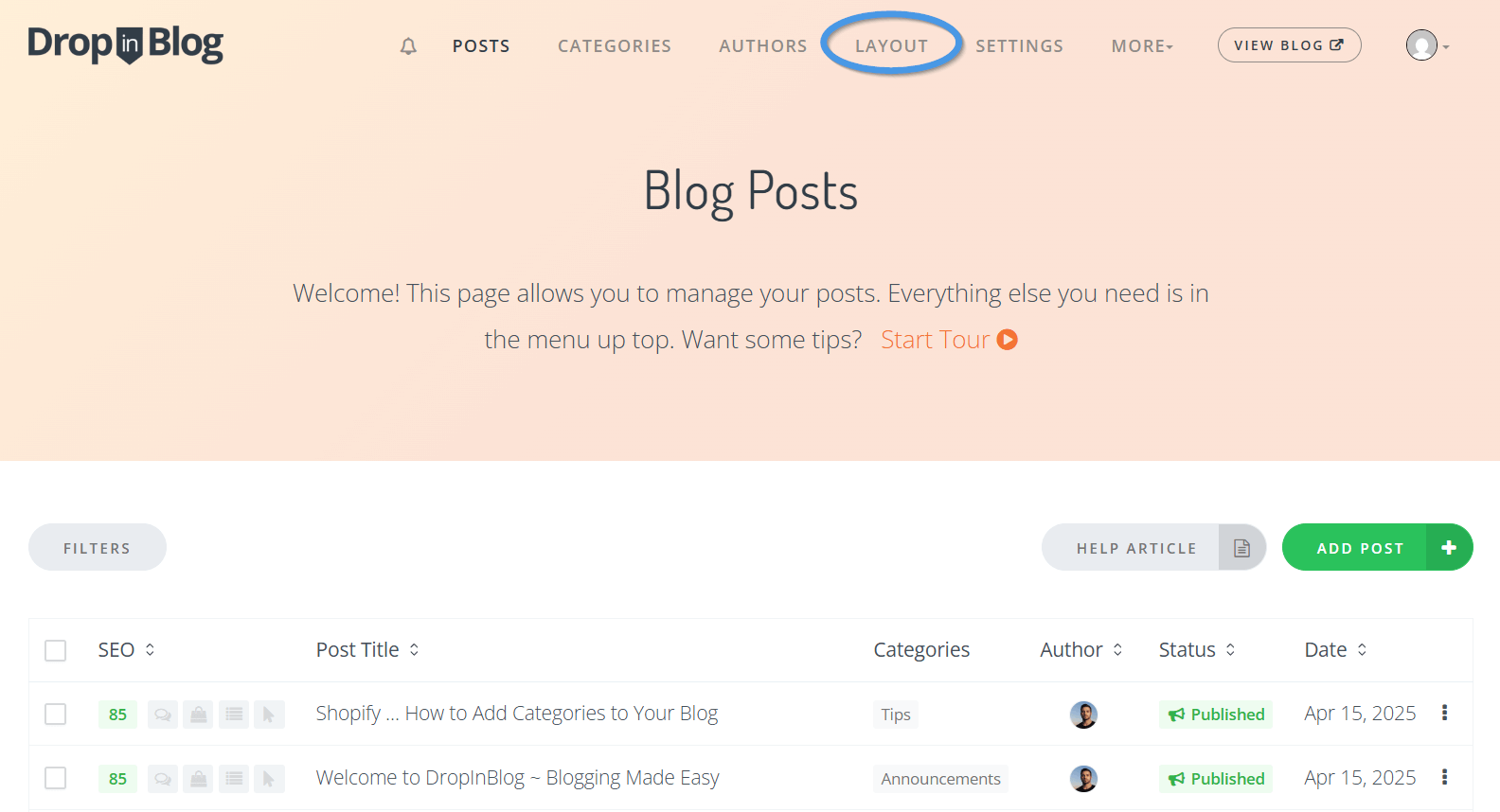Click Published status of Shopify post
The width and height of the screenshot is (1500, 812).
(x=1216, y=715)
